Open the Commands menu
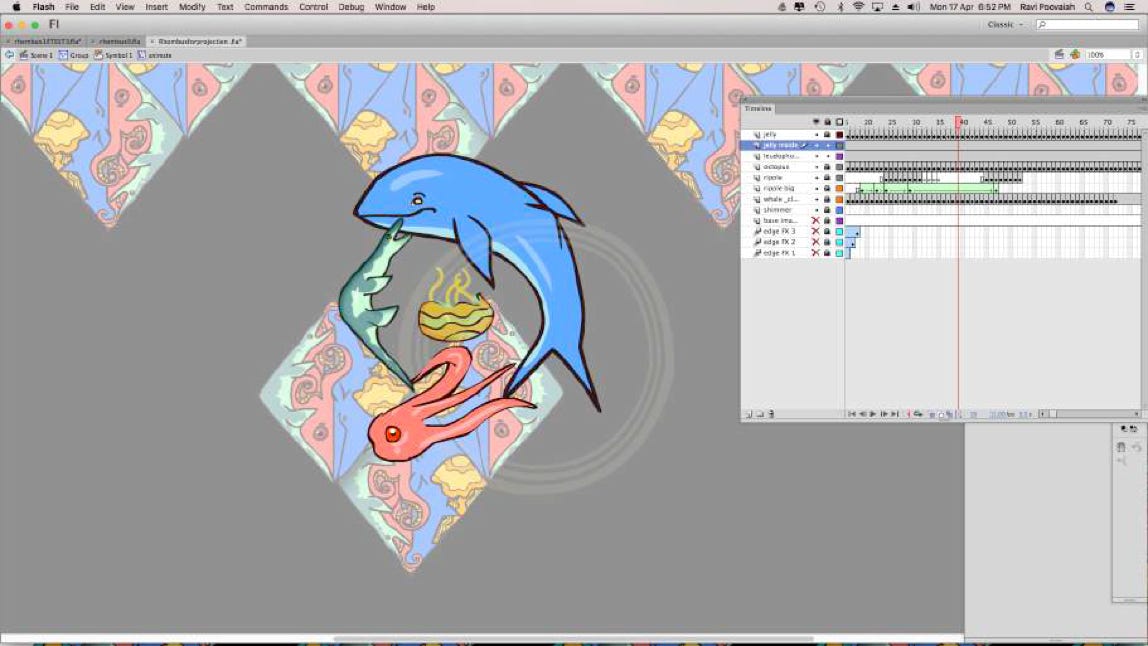The image size is (1148, 646). tap(266, 7)
